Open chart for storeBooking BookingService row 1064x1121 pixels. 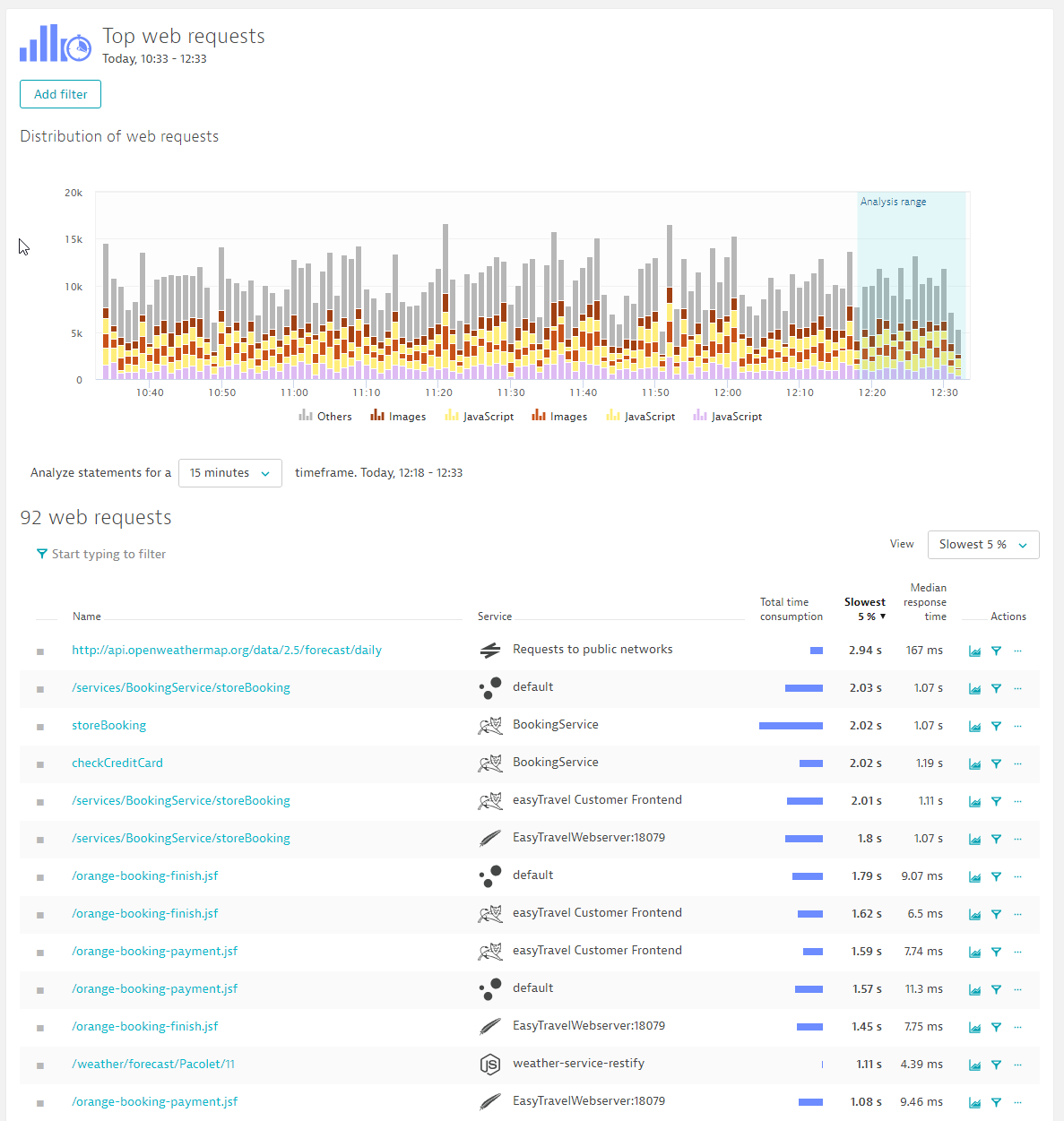click(x=974, y=727)
